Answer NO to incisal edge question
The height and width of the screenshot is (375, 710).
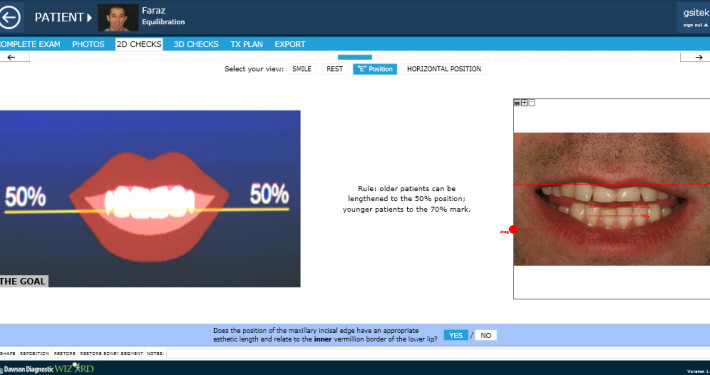(486, 335)
